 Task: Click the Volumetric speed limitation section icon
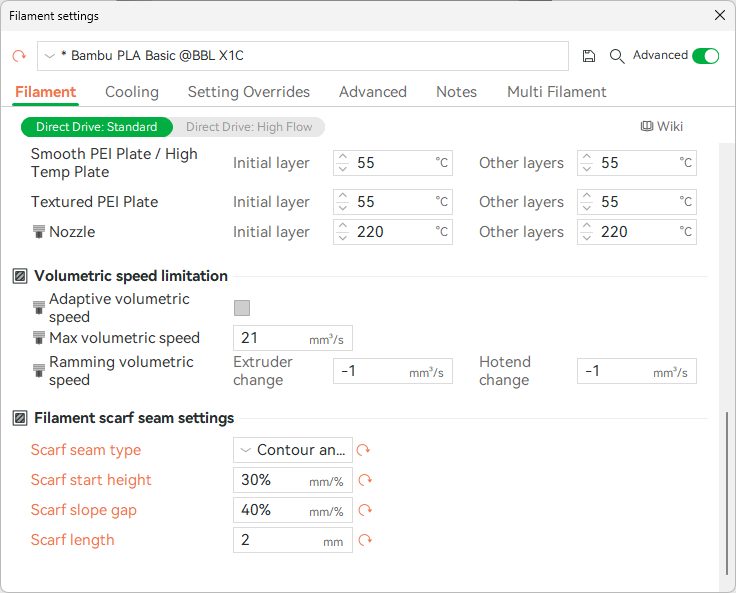19,276
